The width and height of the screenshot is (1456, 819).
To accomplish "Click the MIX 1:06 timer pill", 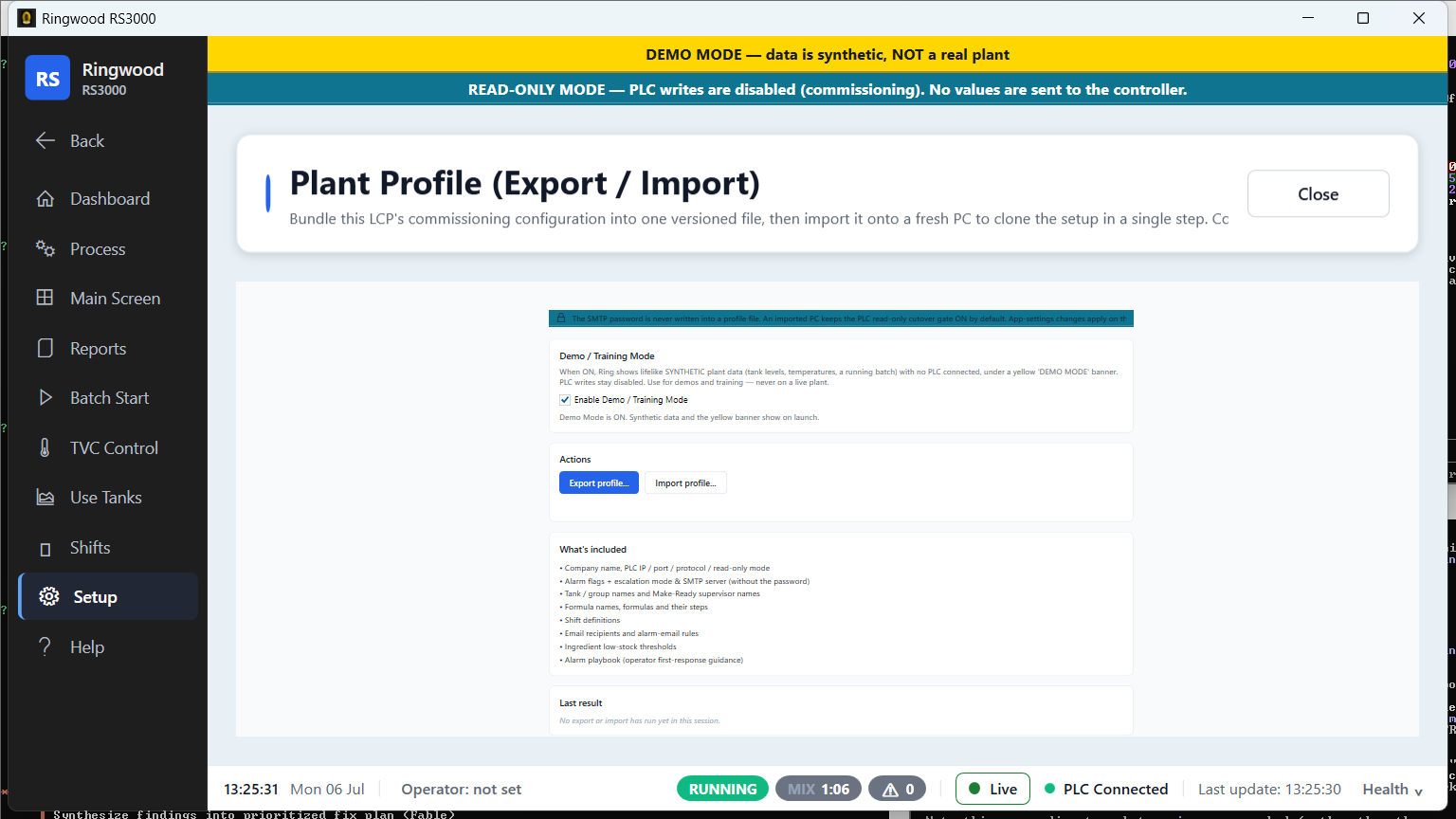I will [x=819, y=789].
